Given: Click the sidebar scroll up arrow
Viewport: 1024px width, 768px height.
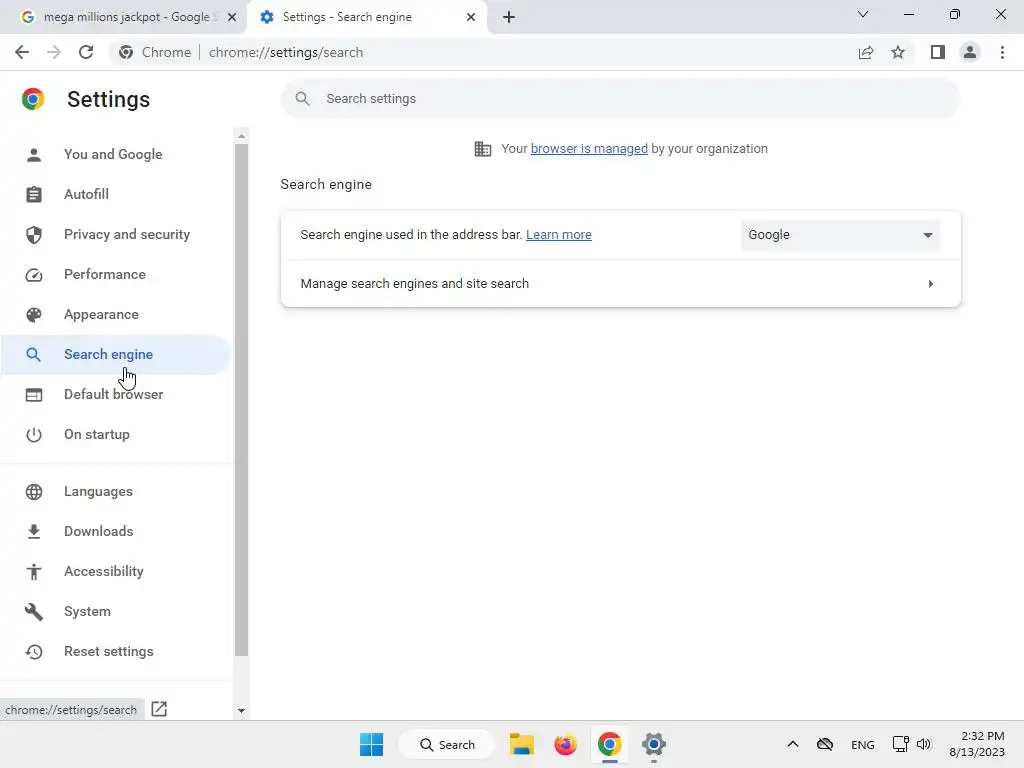Looking at the screenshot, I should [x=242, y=136].
